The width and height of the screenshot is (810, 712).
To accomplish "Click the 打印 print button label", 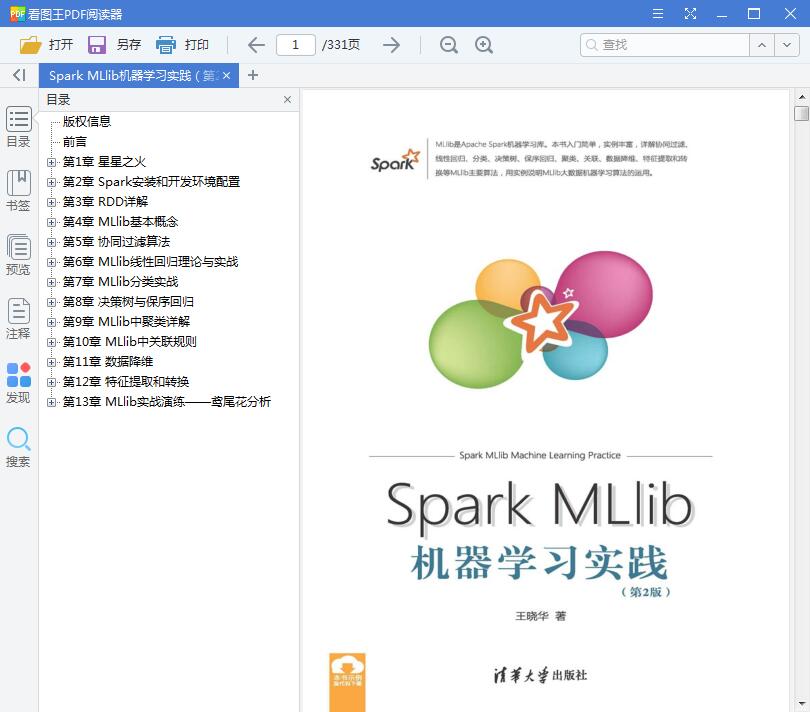I will click(197, 45).
